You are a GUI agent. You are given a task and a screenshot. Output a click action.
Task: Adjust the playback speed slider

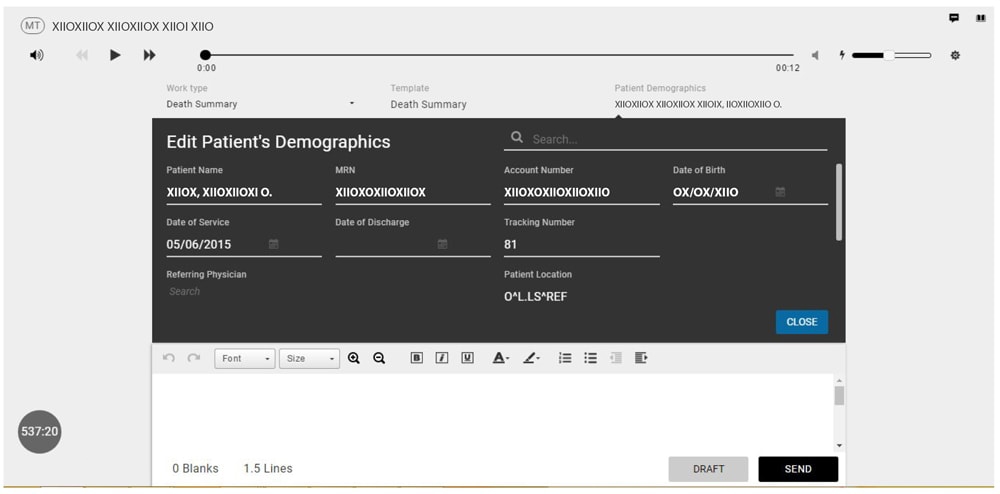point(891,55)
